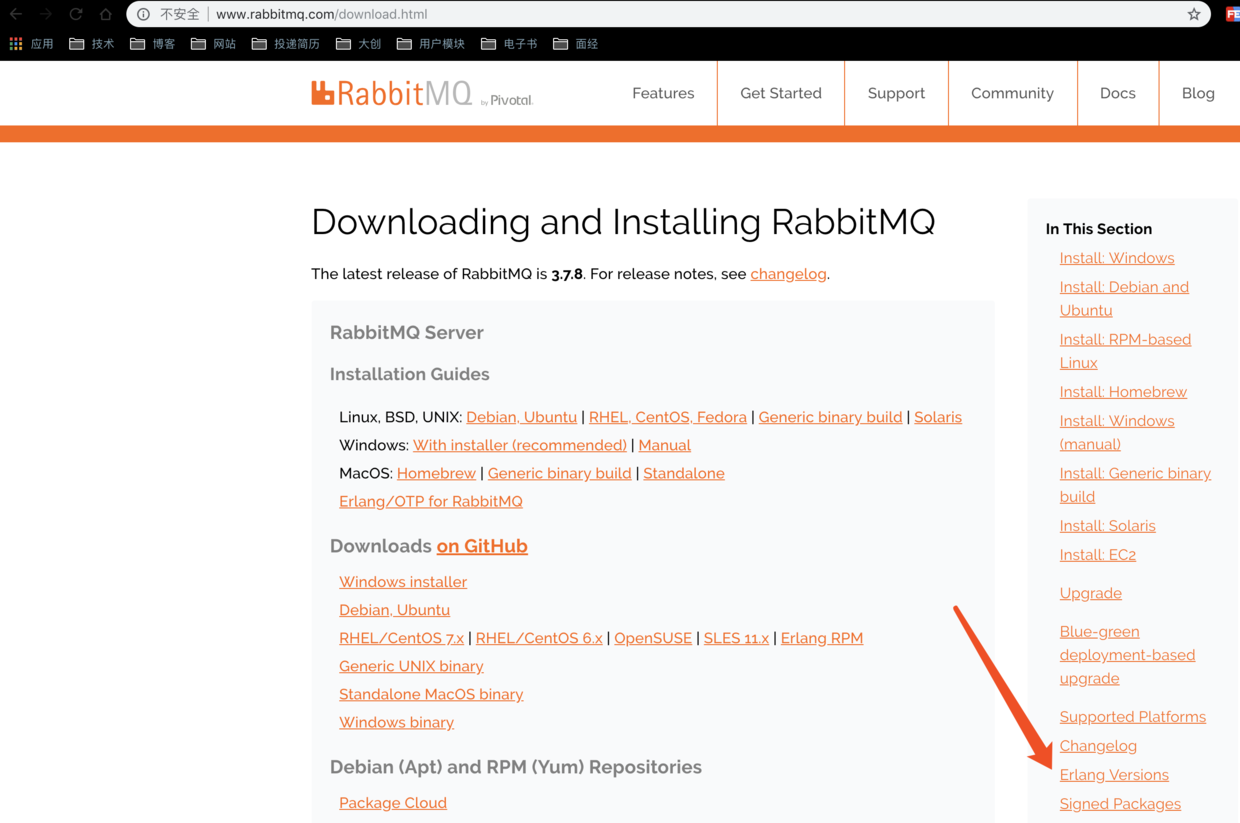Bookmark the page with the star icon
This screenshot has width=1240, height=823.
click(x=1194, y=14)
